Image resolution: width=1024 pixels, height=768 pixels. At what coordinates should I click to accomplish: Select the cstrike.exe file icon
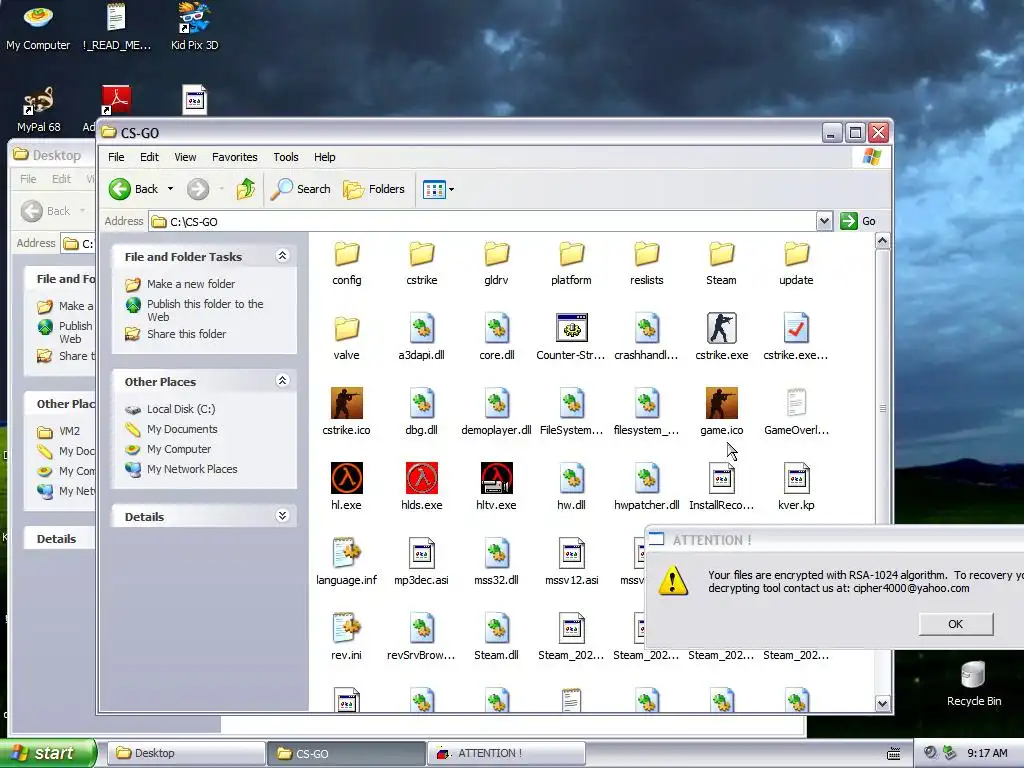(x=722, y=328)
